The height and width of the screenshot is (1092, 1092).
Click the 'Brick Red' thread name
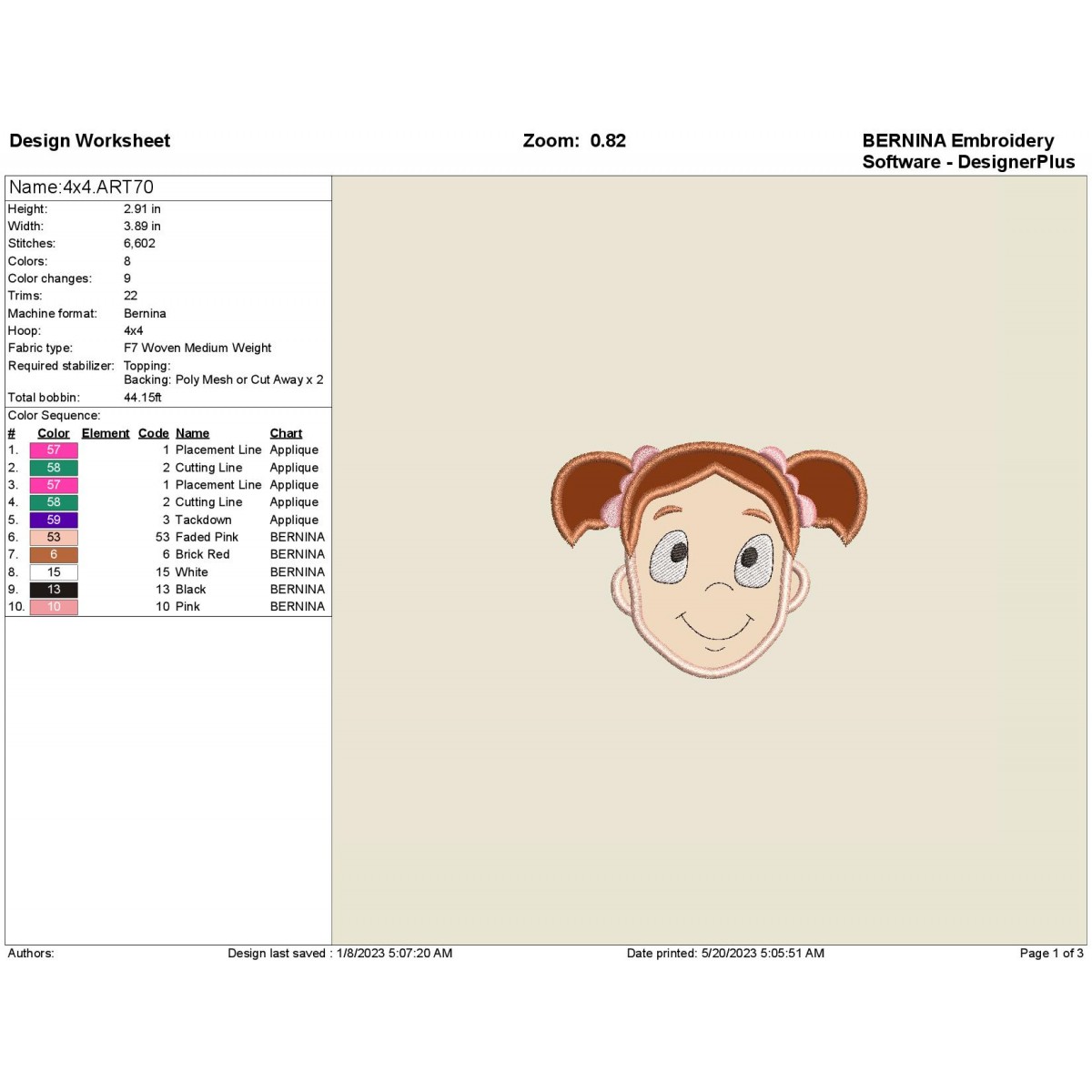tap(203, 555)
